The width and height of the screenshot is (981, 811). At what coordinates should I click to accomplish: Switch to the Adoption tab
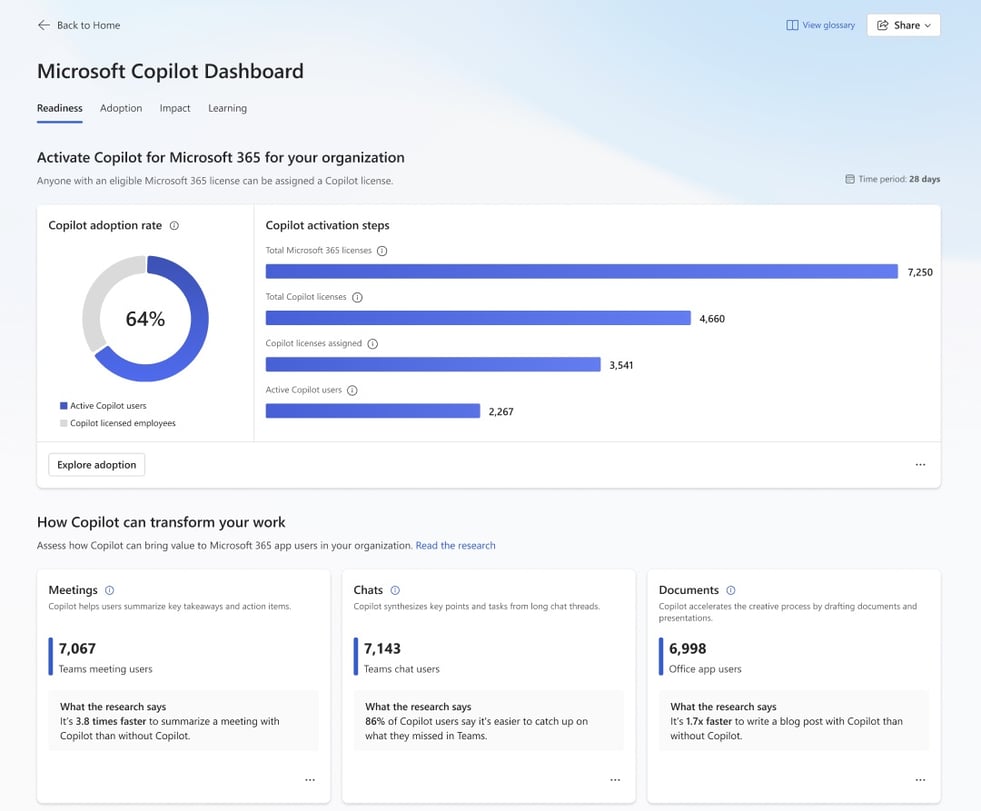click(x=121, y=108)
